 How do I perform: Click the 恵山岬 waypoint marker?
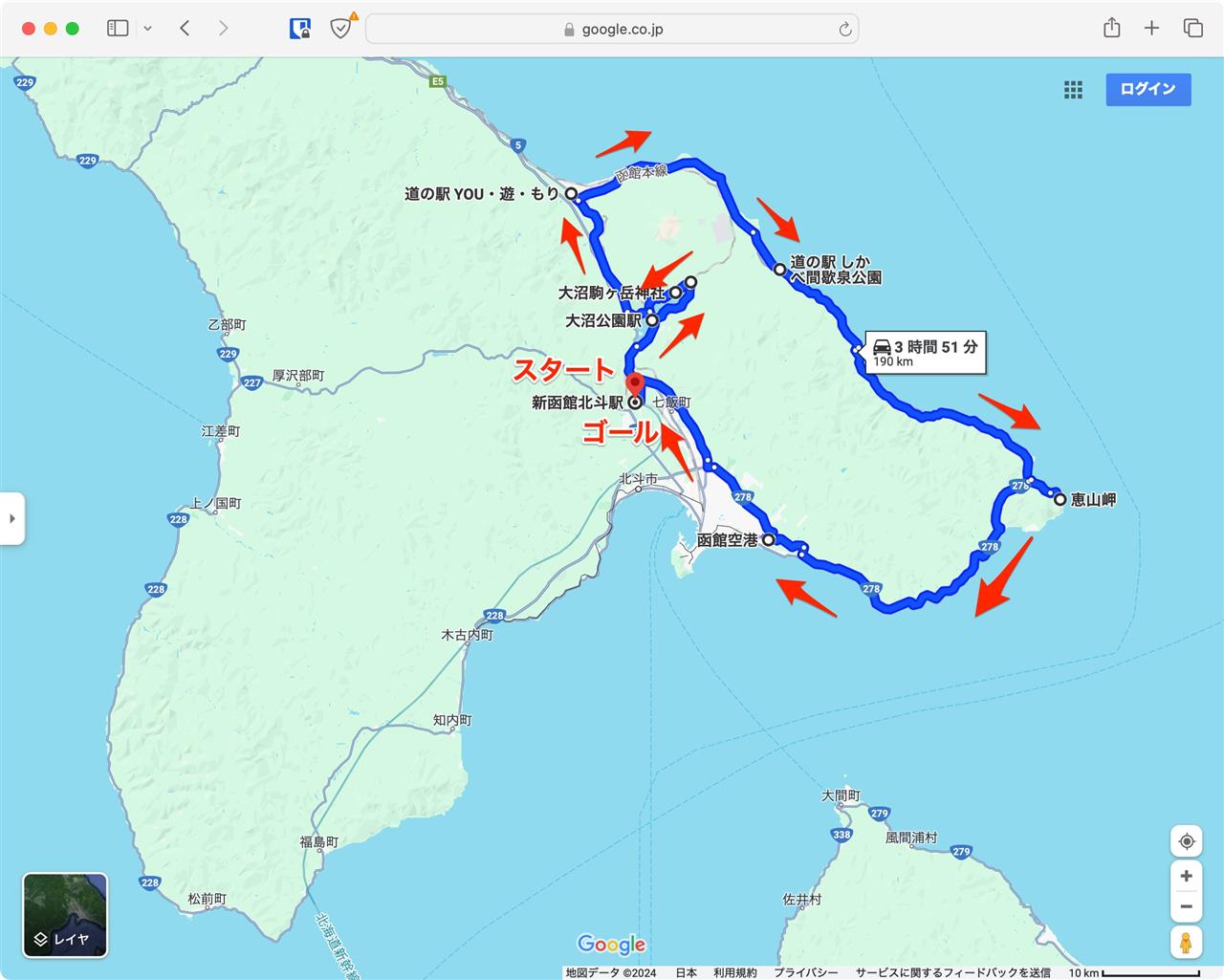[1060, 499]
